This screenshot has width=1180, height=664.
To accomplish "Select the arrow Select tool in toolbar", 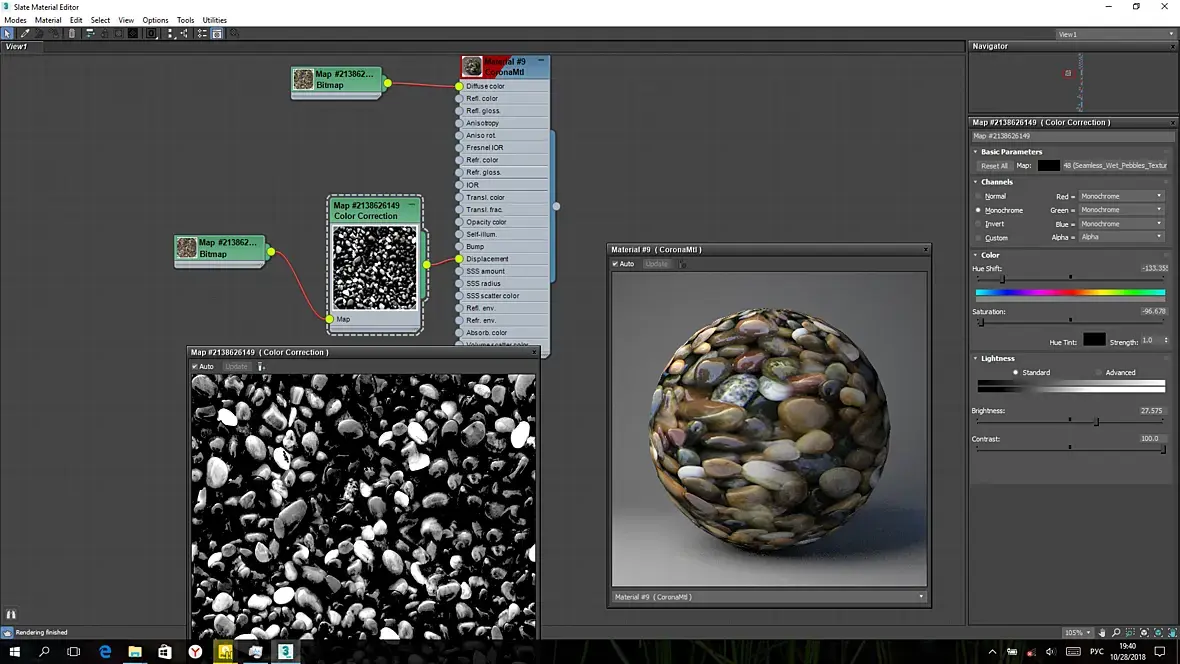I will point(8,33).
